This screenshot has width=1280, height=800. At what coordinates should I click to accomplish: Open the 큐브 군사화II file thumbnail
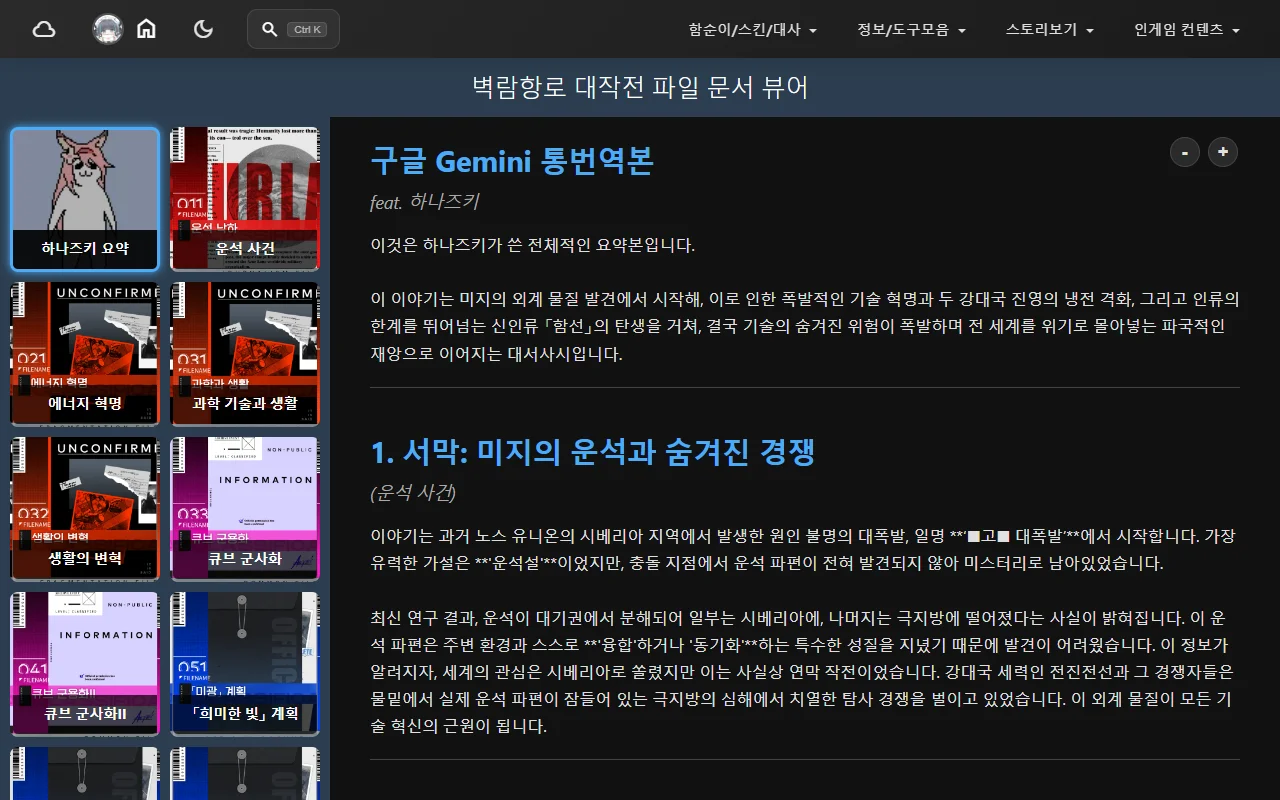click(85, 663)
